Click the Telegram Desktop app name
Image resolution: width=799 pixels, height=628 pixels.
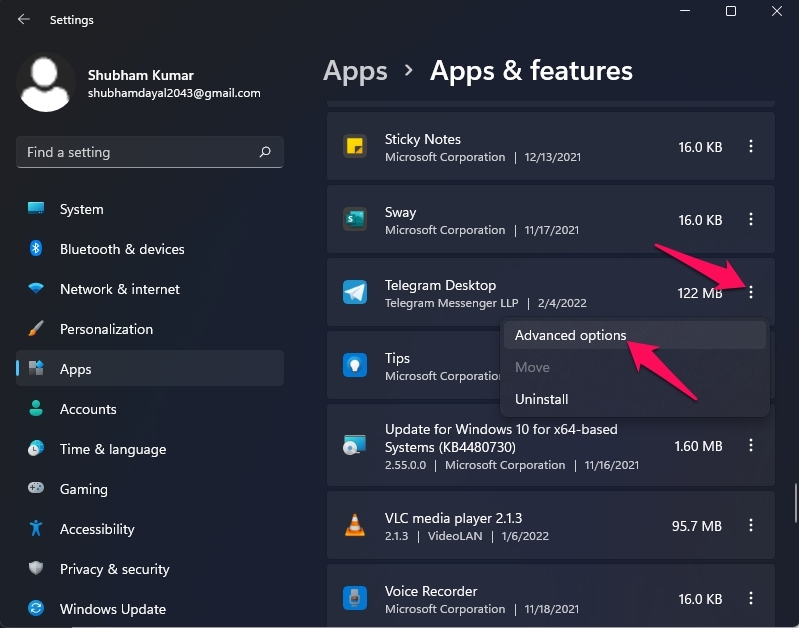[x=440, y=285]
